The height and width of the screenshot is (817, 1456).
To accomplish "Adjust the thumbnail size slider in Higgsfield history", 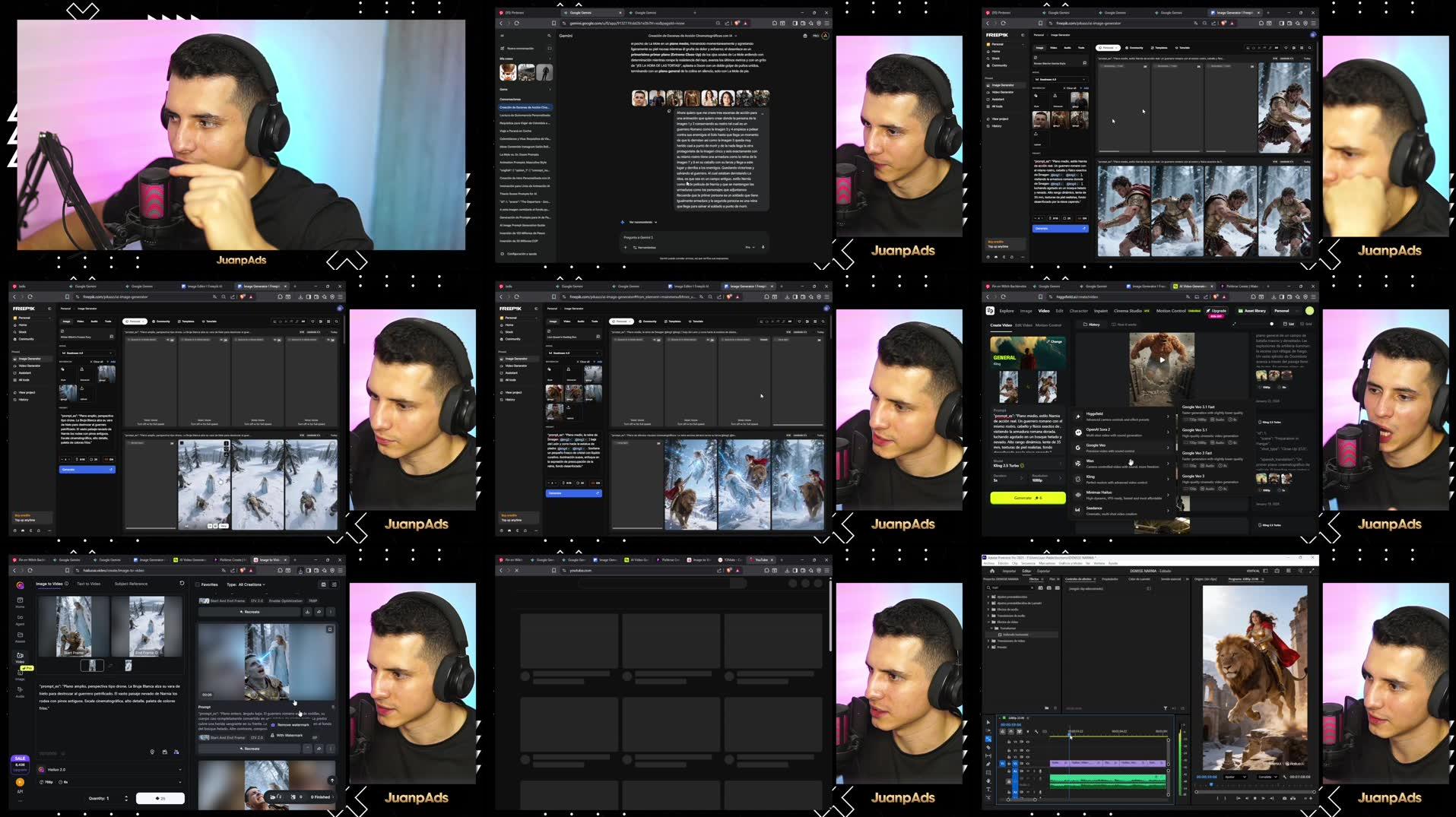I will 1271,324.
